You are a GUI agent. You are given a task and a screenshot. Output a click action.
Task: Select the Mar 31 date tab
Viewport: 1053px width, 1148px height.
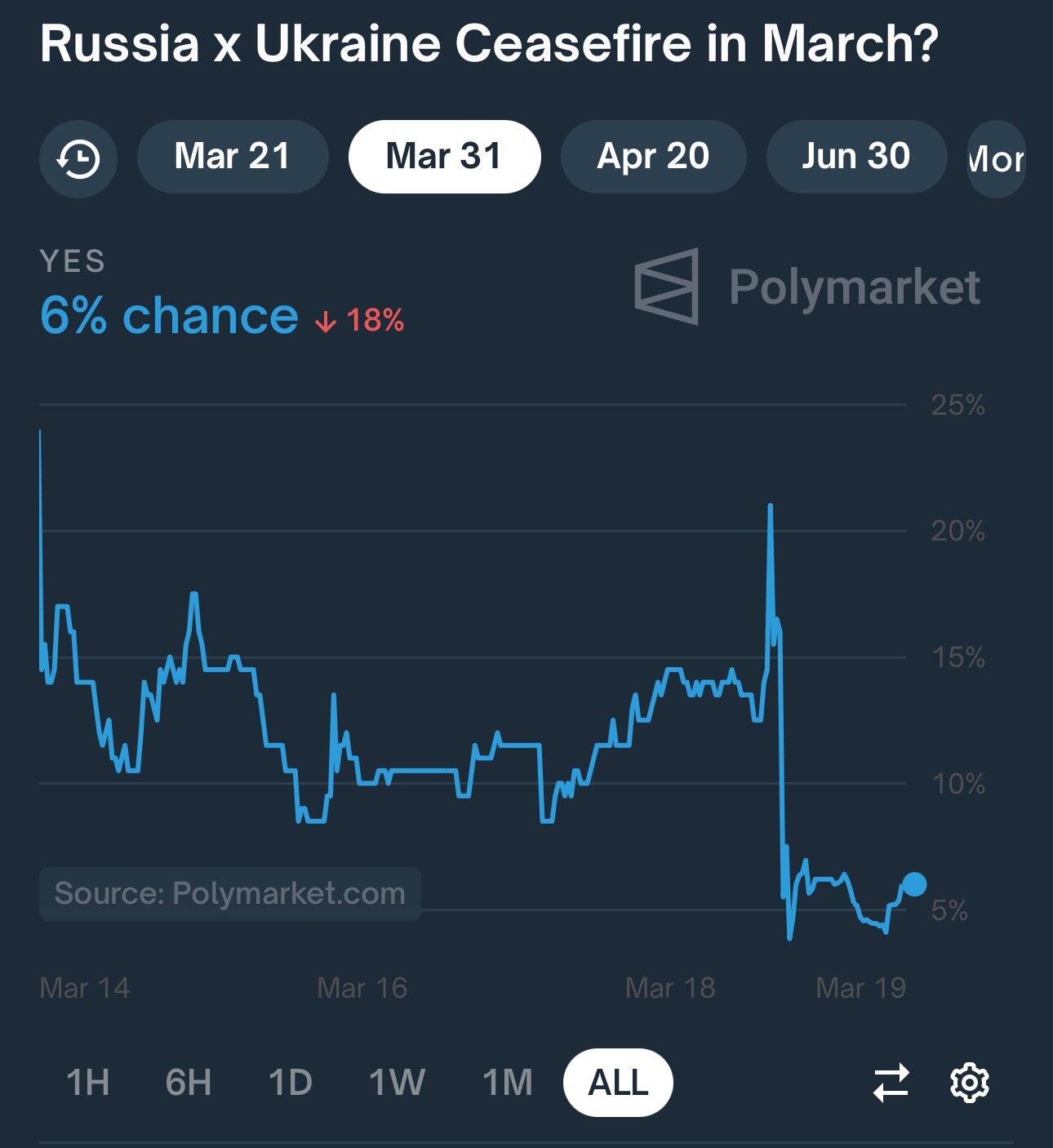(x=444, y=157)
